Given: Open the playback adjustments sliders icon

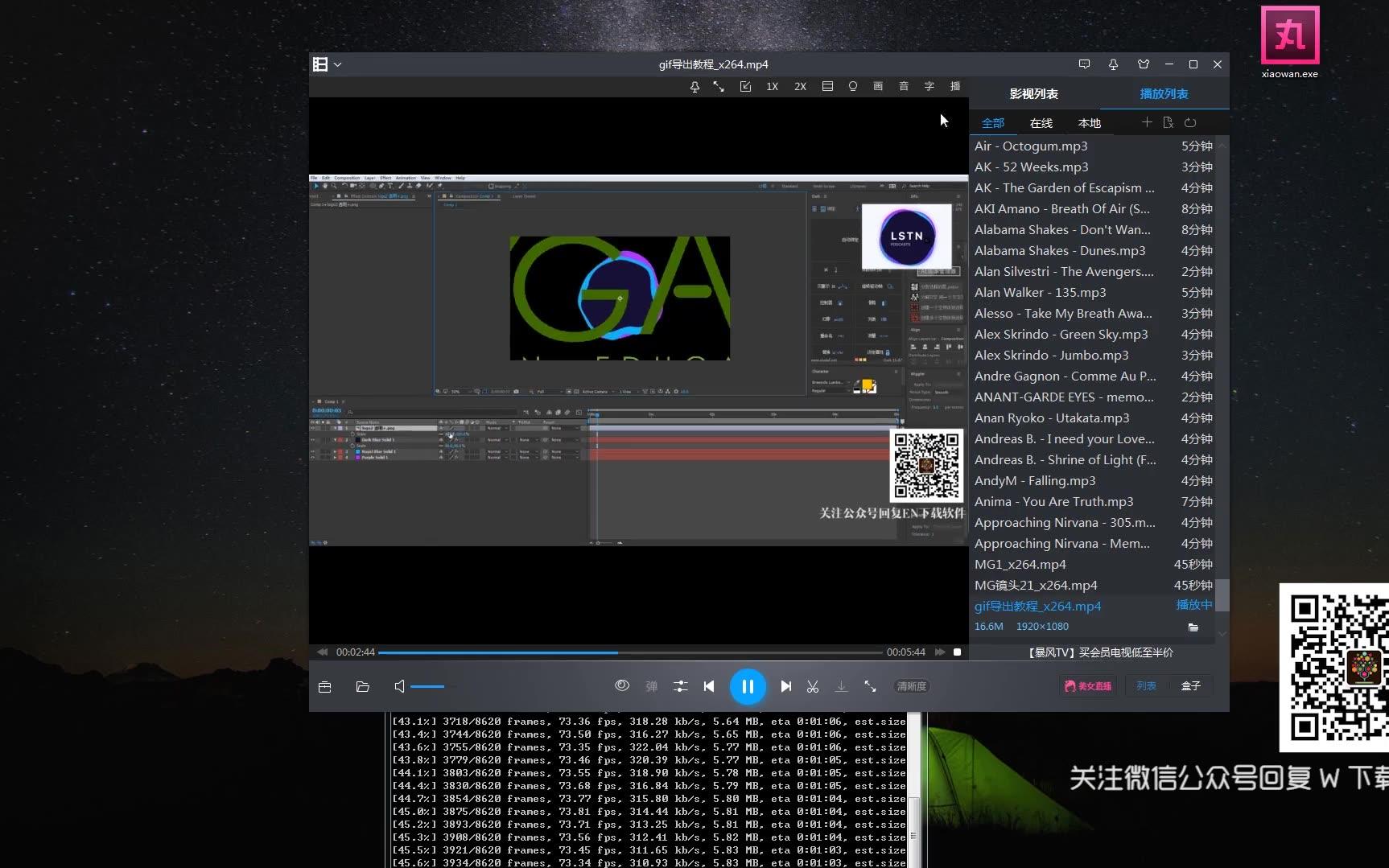Looking at the screenshot, I should point(681,686).
